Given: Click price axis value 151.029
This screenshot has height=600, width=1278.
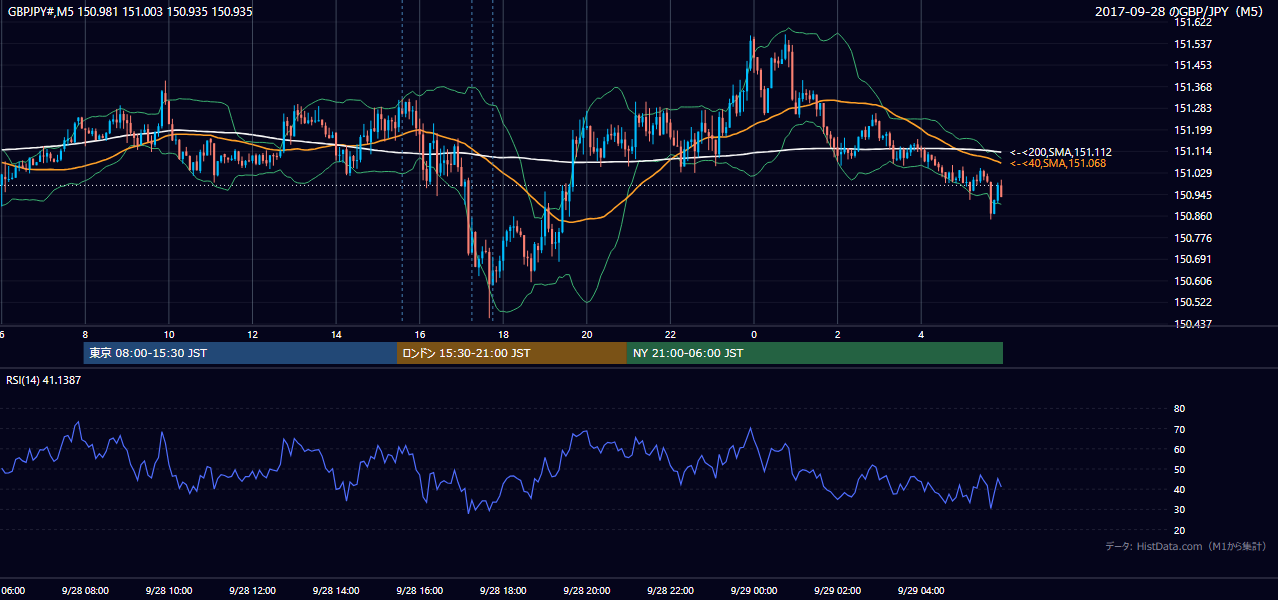Looking at the screenshot, I should point(1192,173).
